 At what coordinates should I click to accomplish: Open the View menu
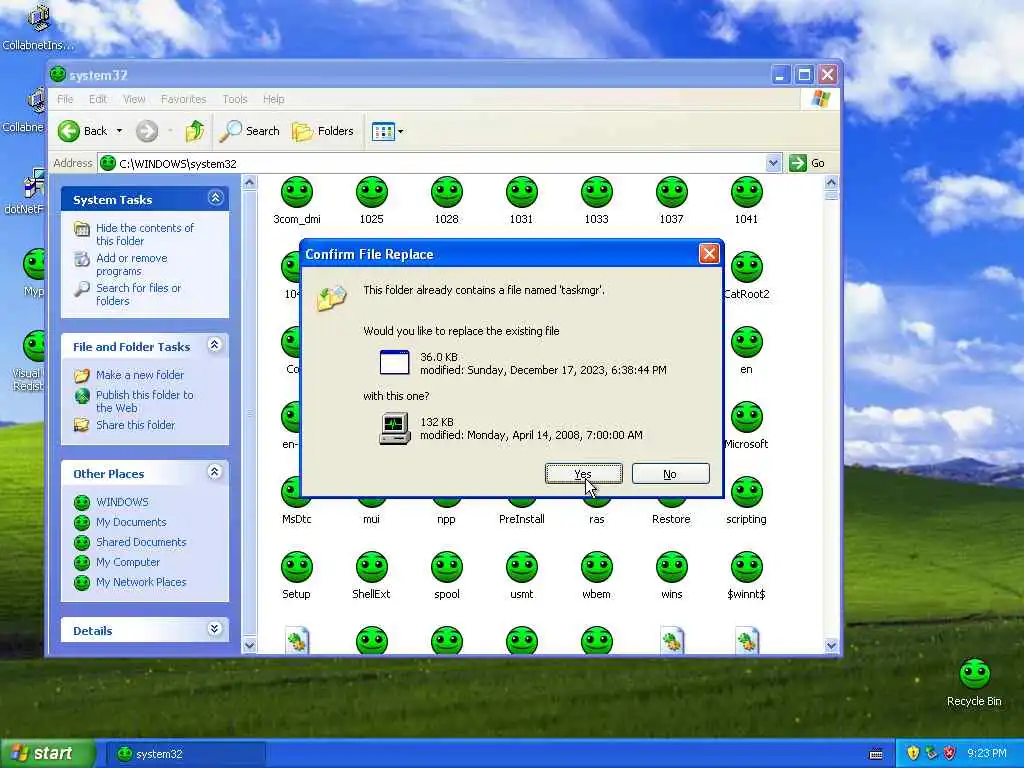click(x=134, y=99)
